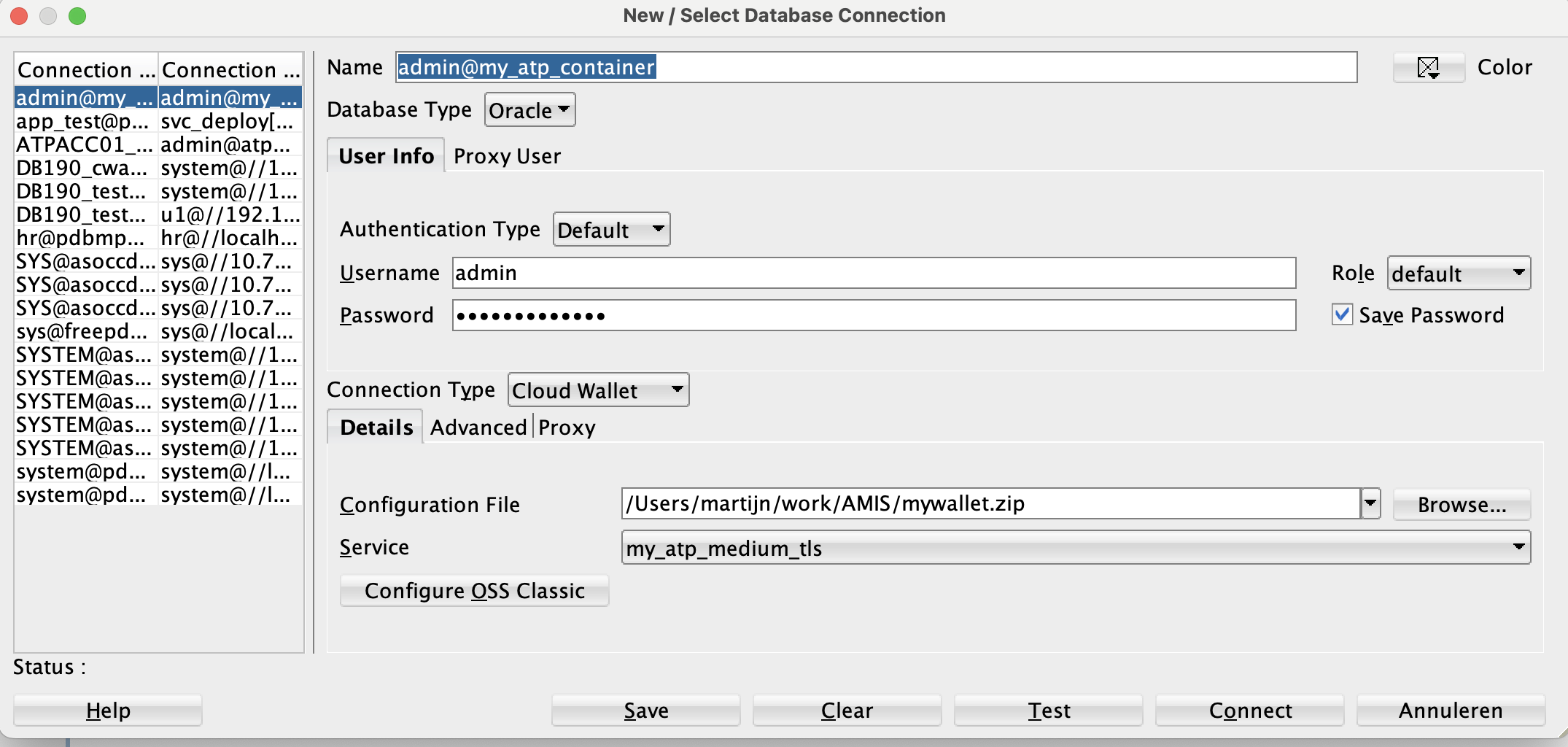
Task: Open the Service dropdown
Action: (x=1518, y=548)
